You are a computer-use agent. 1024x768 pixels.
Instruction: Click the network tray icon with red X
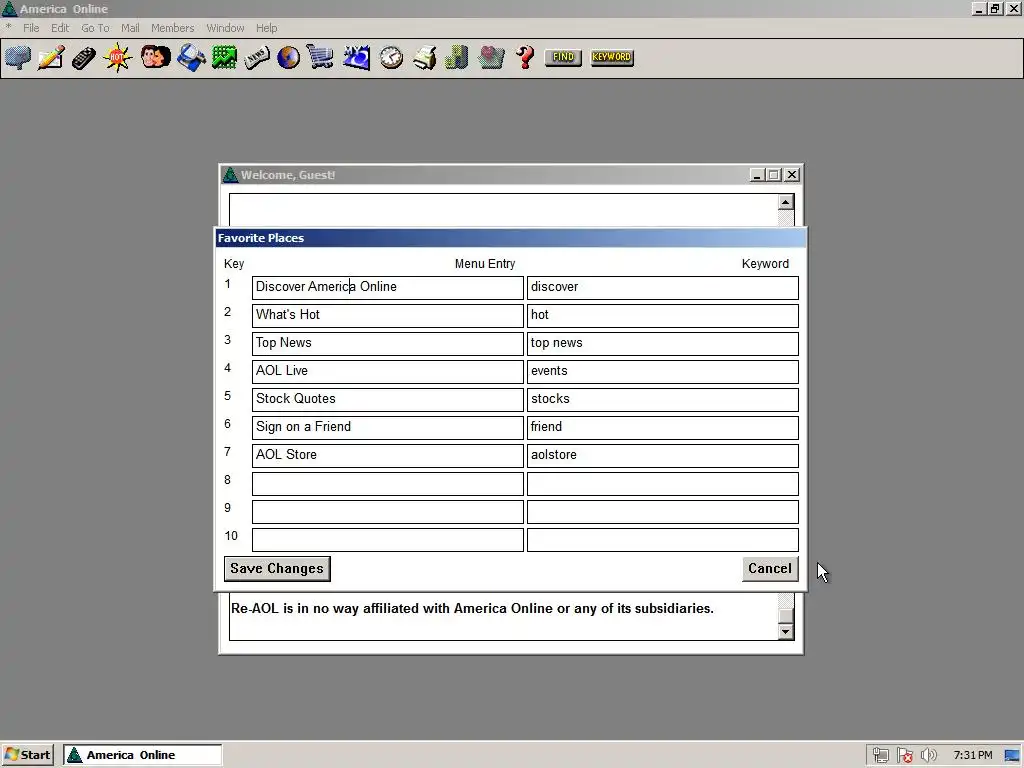[904, 756]
